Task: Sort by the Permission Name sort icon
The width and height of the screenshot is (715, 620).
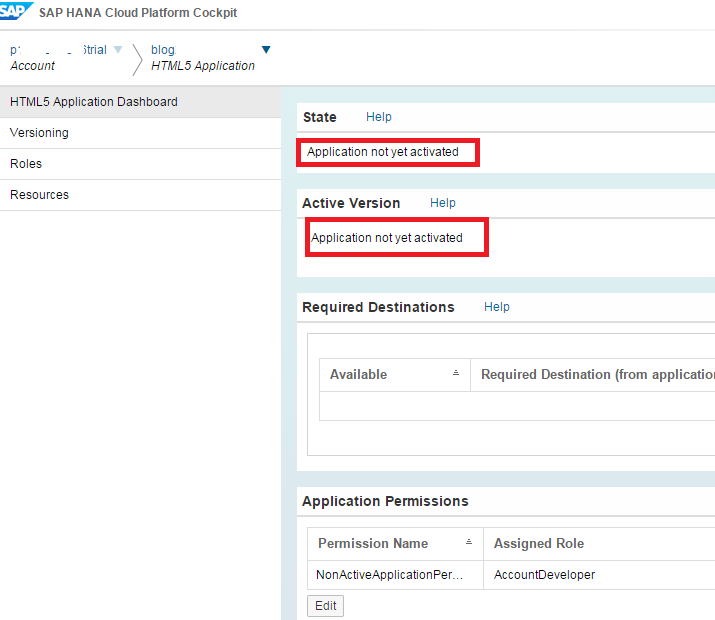Action: coord(468,542)
